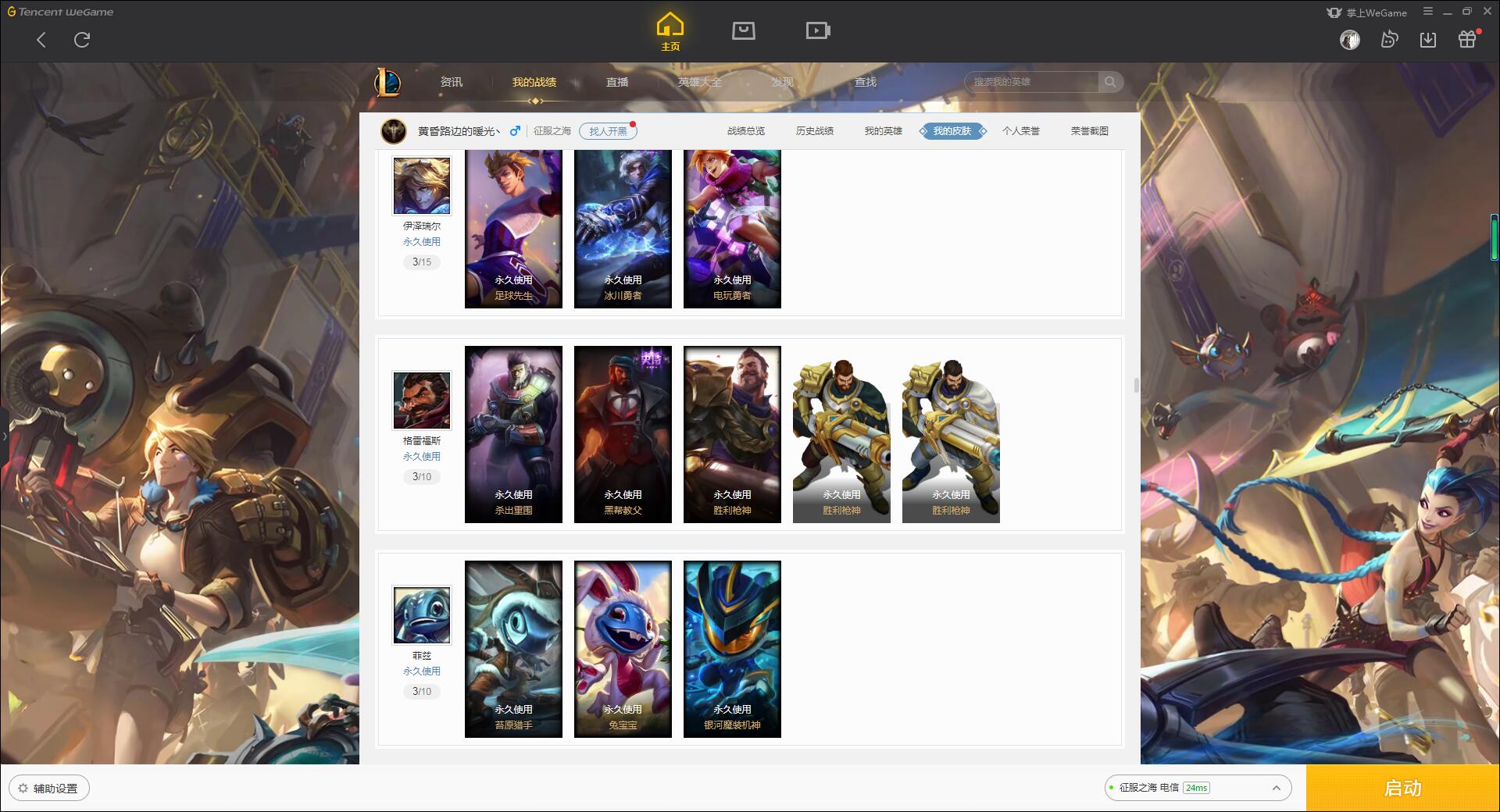
Task: Open the flame mascot icon
Action: click(1389, 39)
